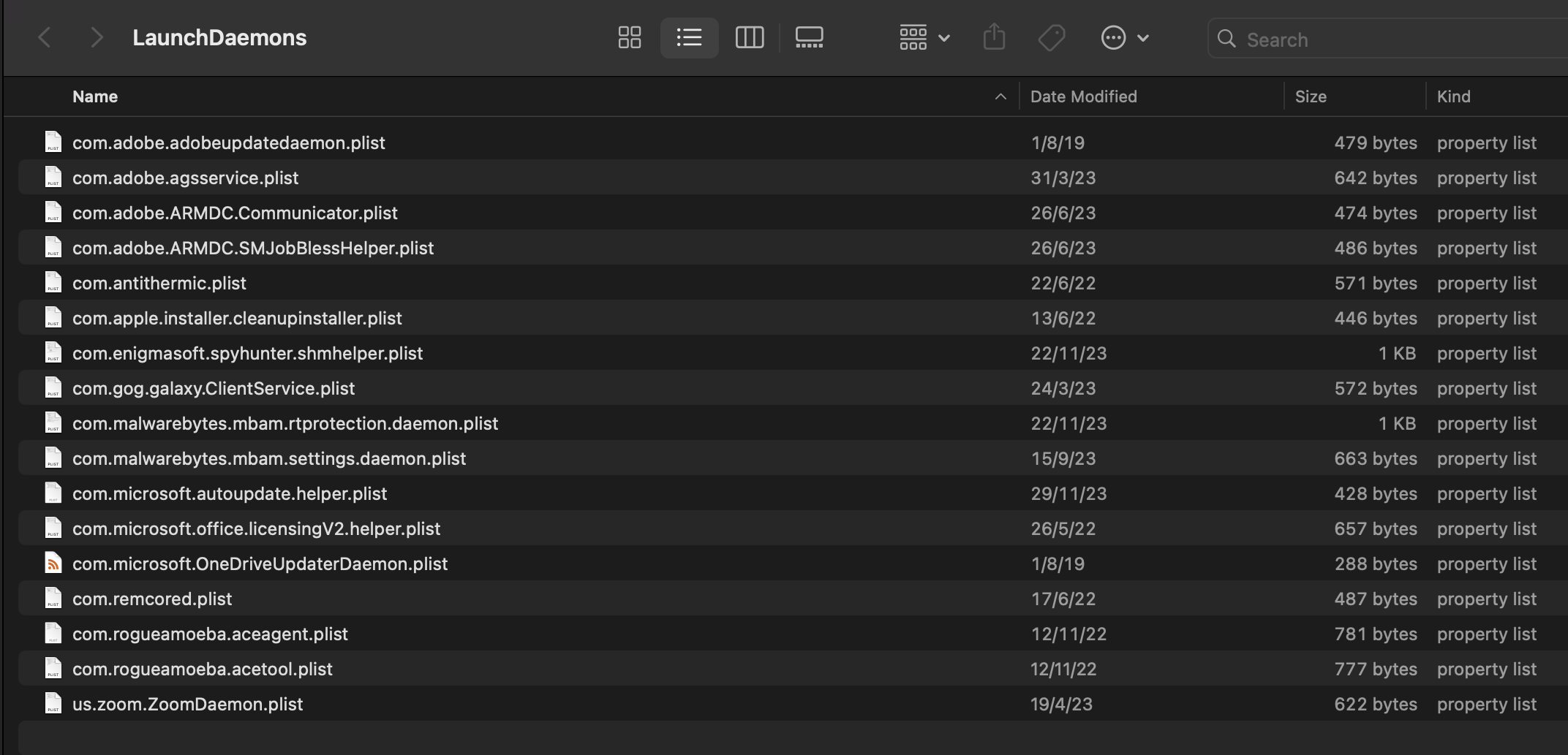
Task: Click the 781 bytes size value
Action: pos(1376,634)
